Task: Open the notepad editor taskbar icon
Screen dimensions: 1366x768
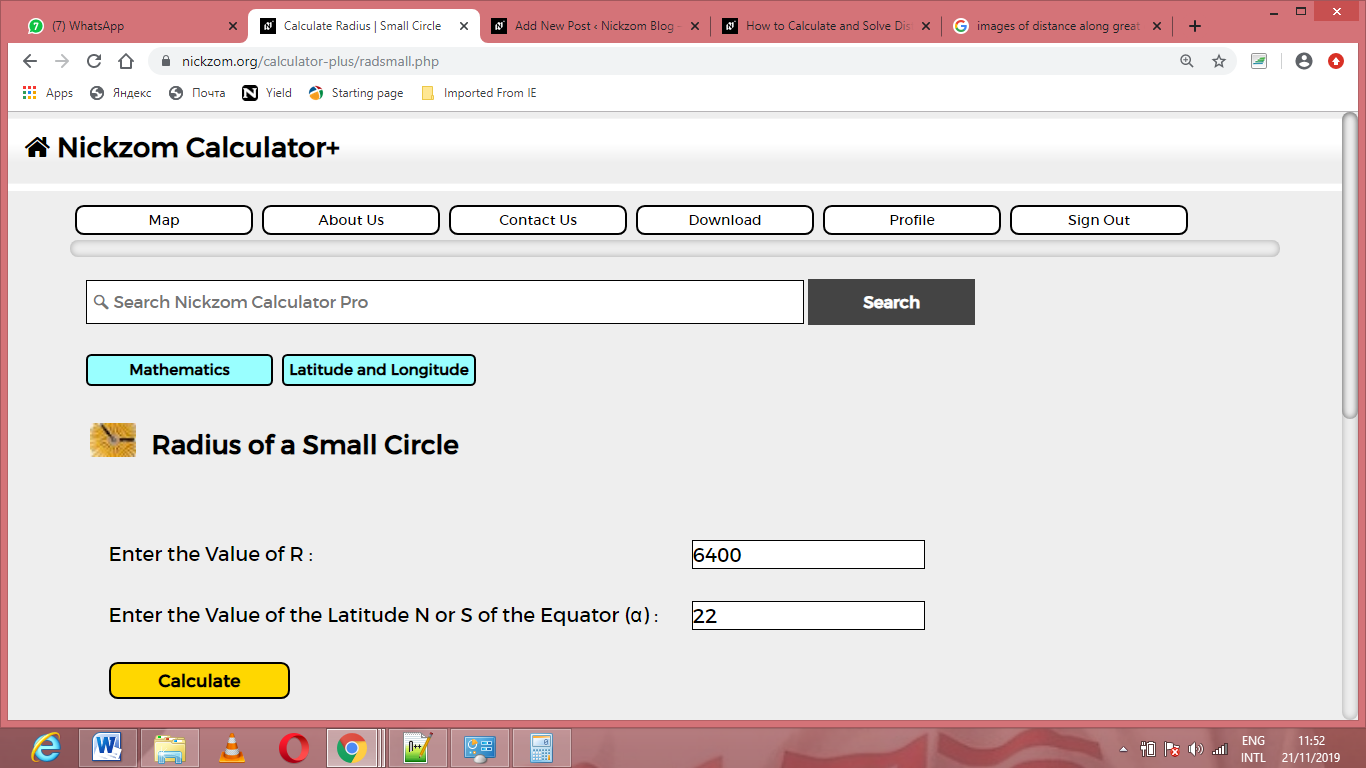Action: click(418, 747)
